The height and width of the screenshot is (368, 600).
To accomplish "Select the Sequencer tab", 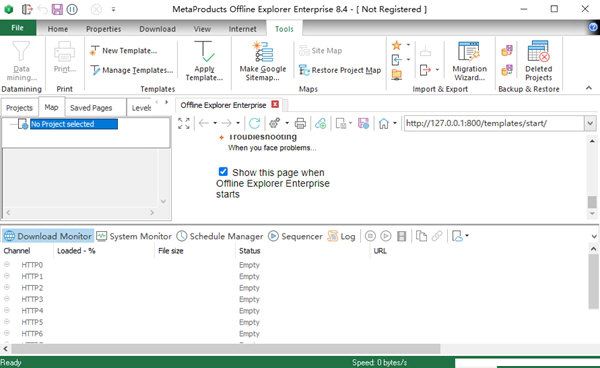I will [x=295, y=236].
